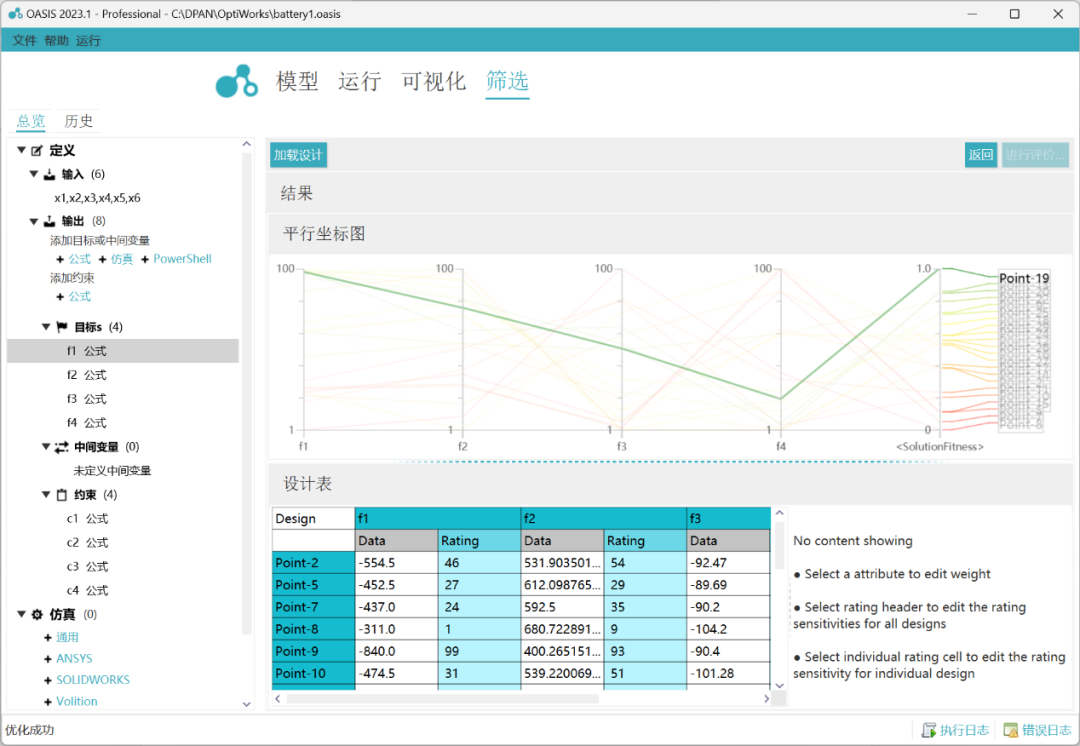Click the OASIS app icon in title bar
1080x746 pixels.
[x=15, y=14]
